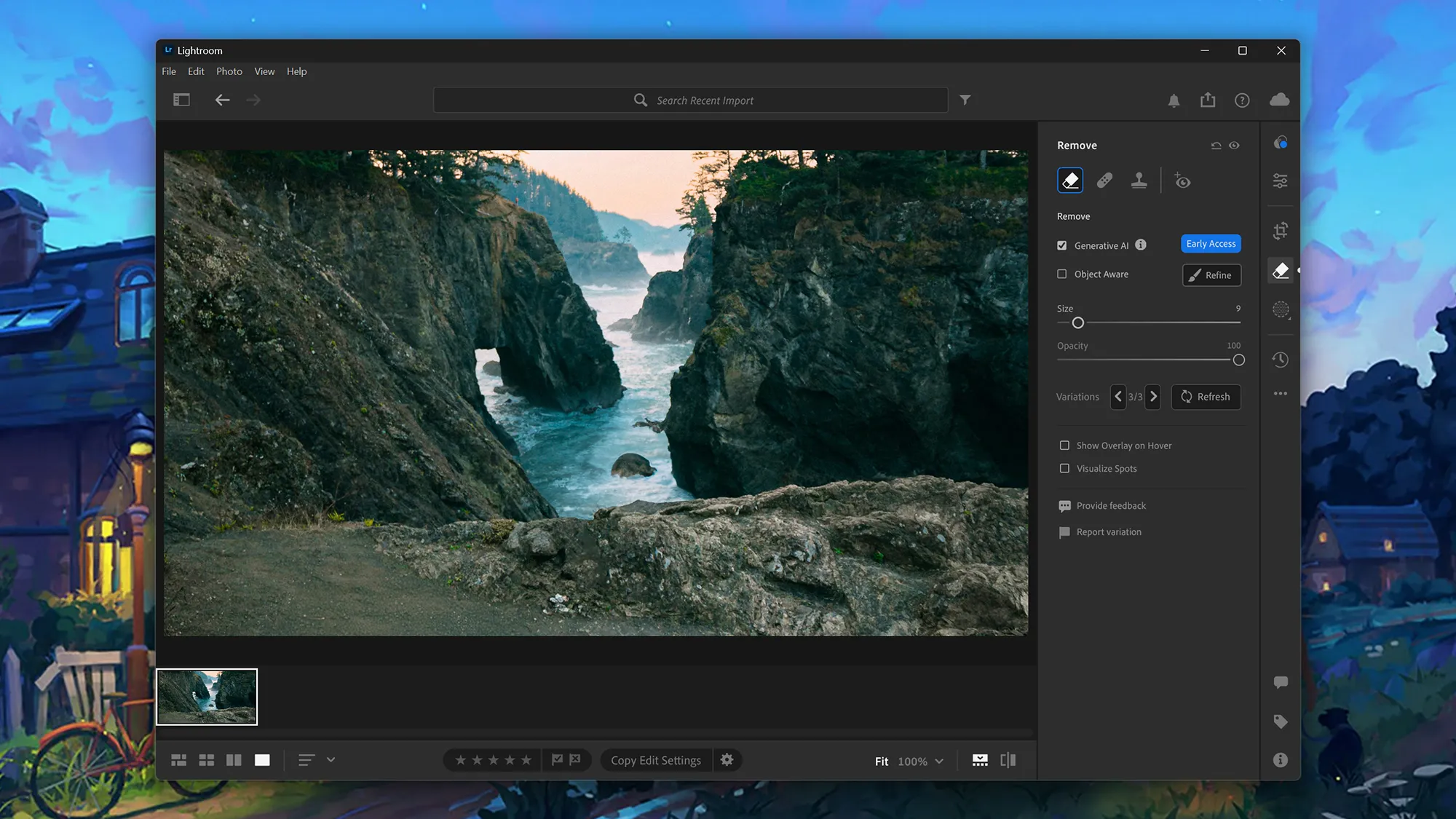Open Versions history panel

[1281, 360]
